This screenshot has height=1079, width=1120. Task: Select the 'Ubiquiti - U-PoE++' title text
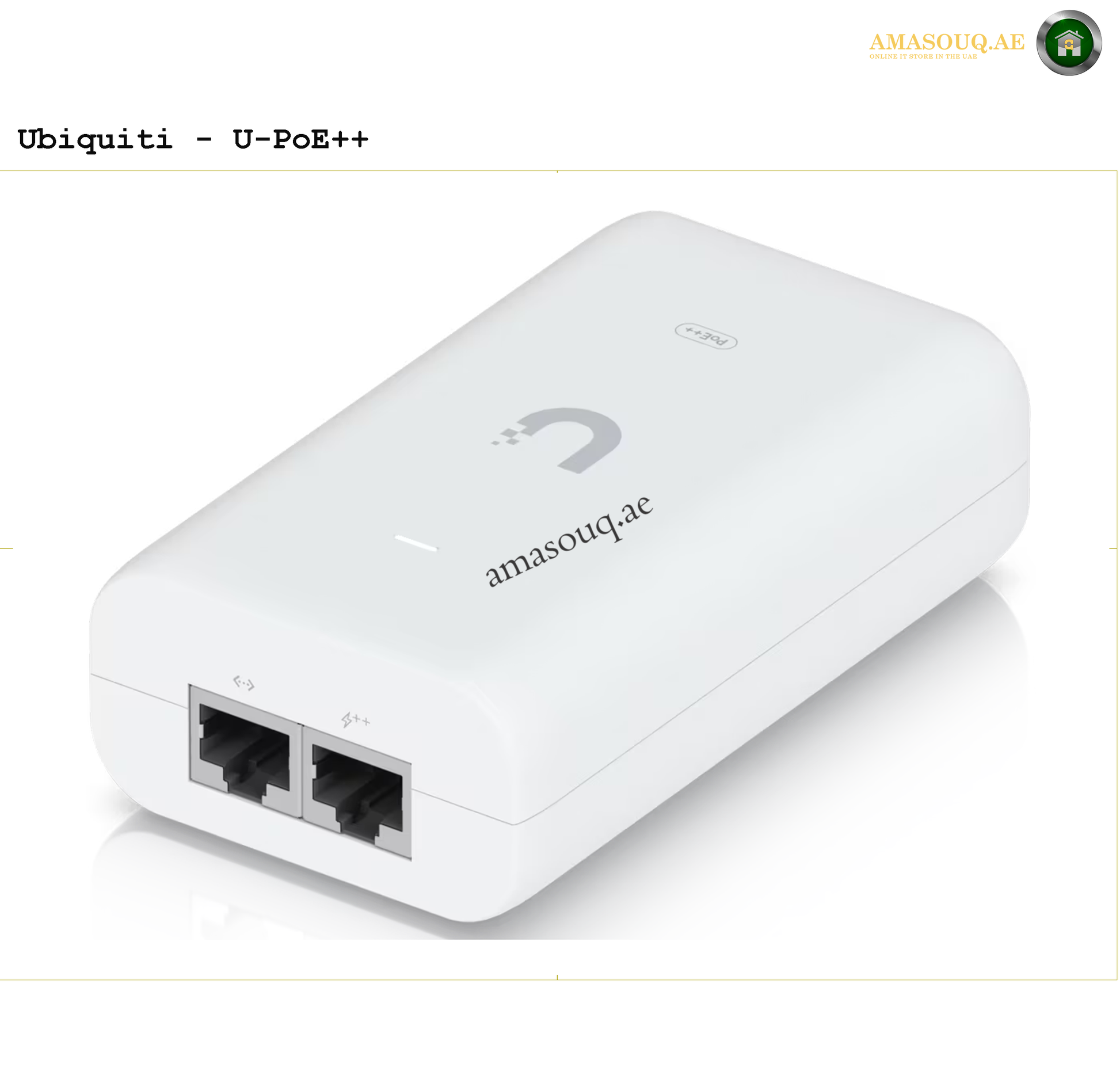click(193, 139)
